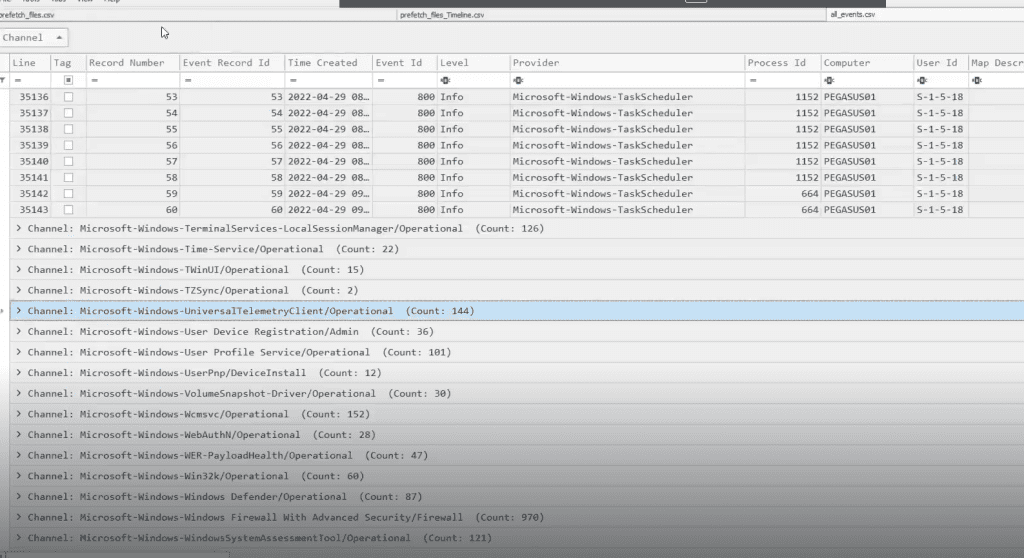
Task: Switch to the all_events.csv tab
Action: [852, 14]
